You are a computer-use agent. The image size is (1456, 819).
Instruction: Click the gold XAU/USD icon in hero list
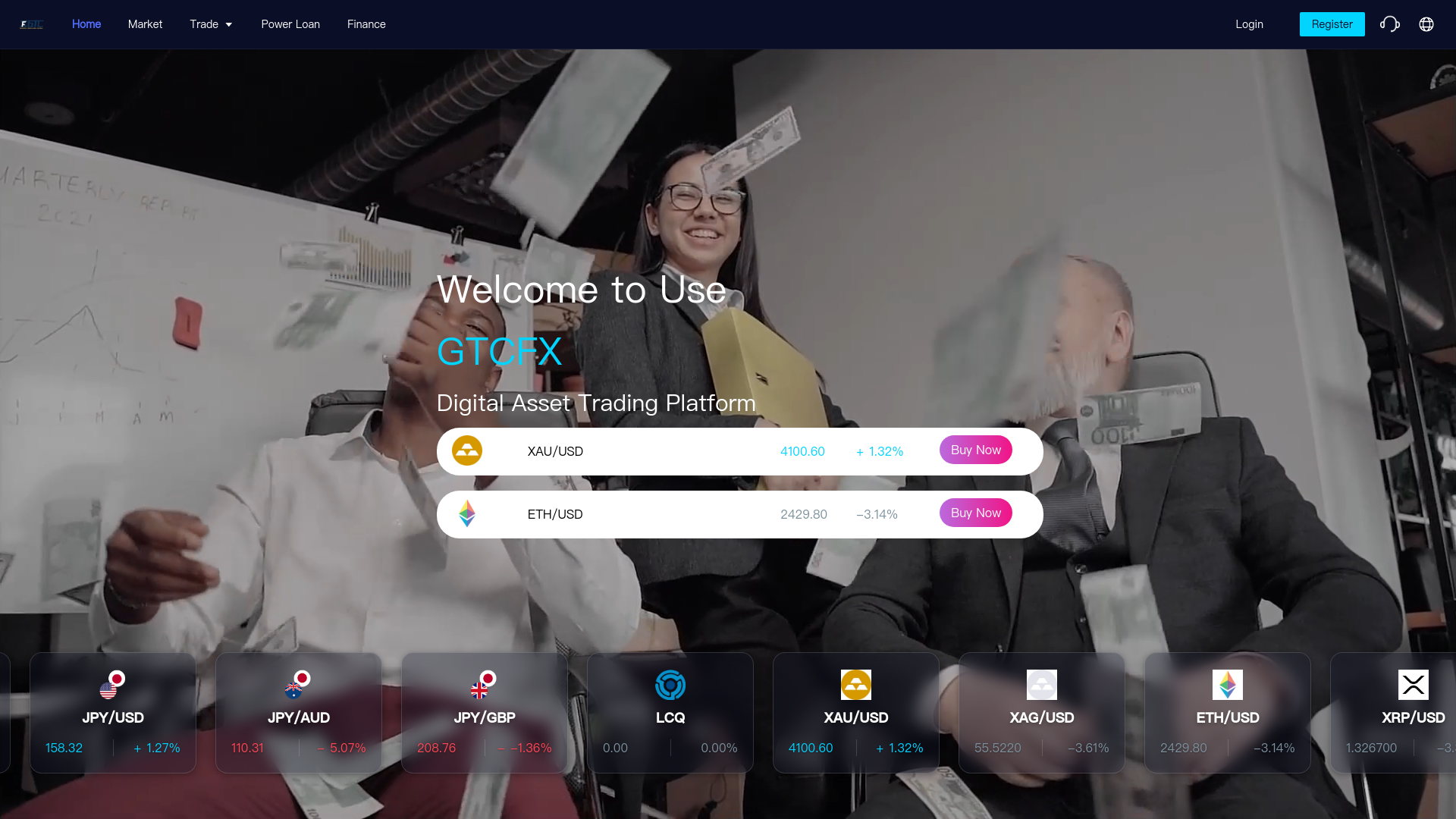tap(467, 450)
